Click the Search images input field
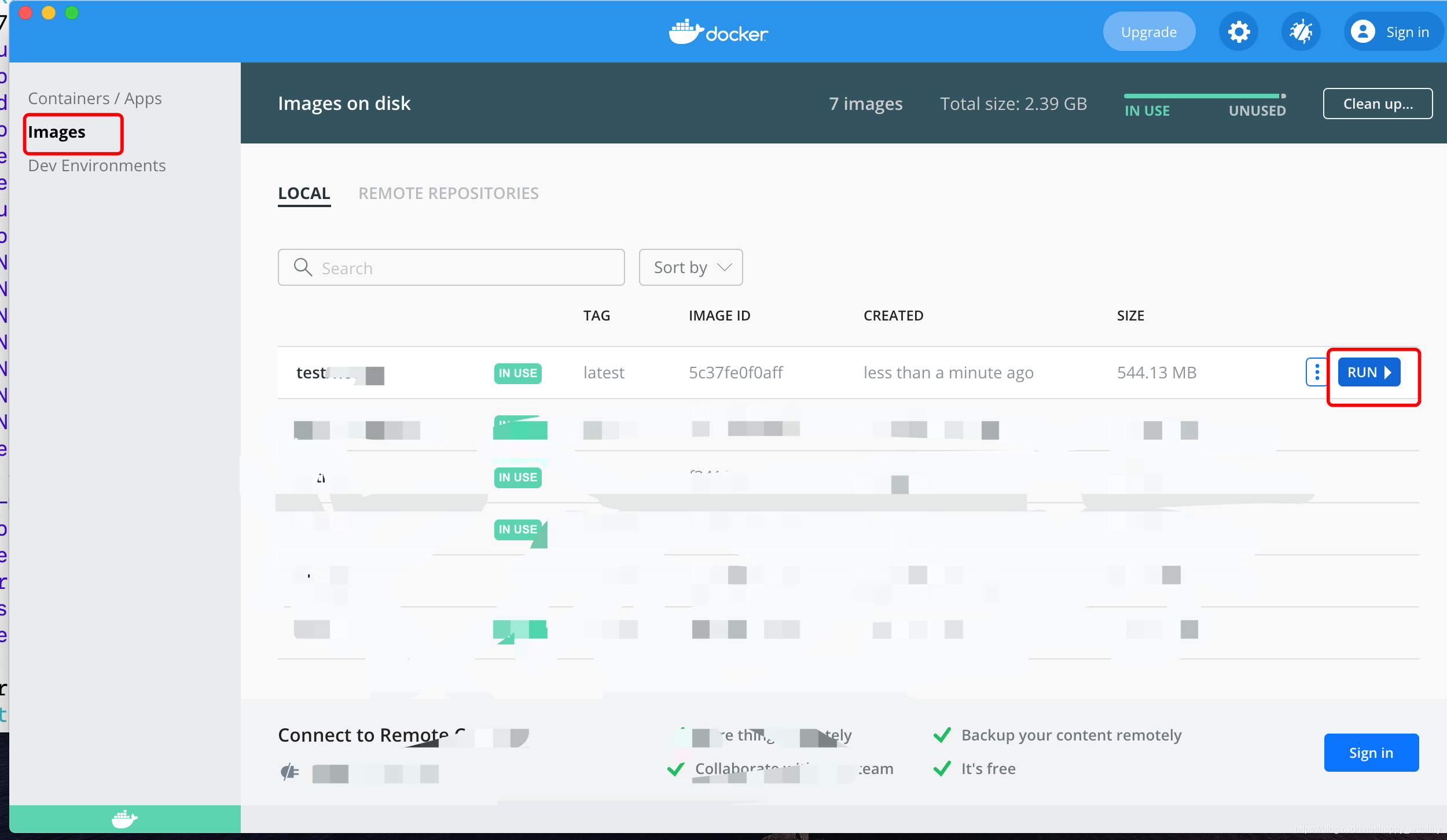 (452, 267)
